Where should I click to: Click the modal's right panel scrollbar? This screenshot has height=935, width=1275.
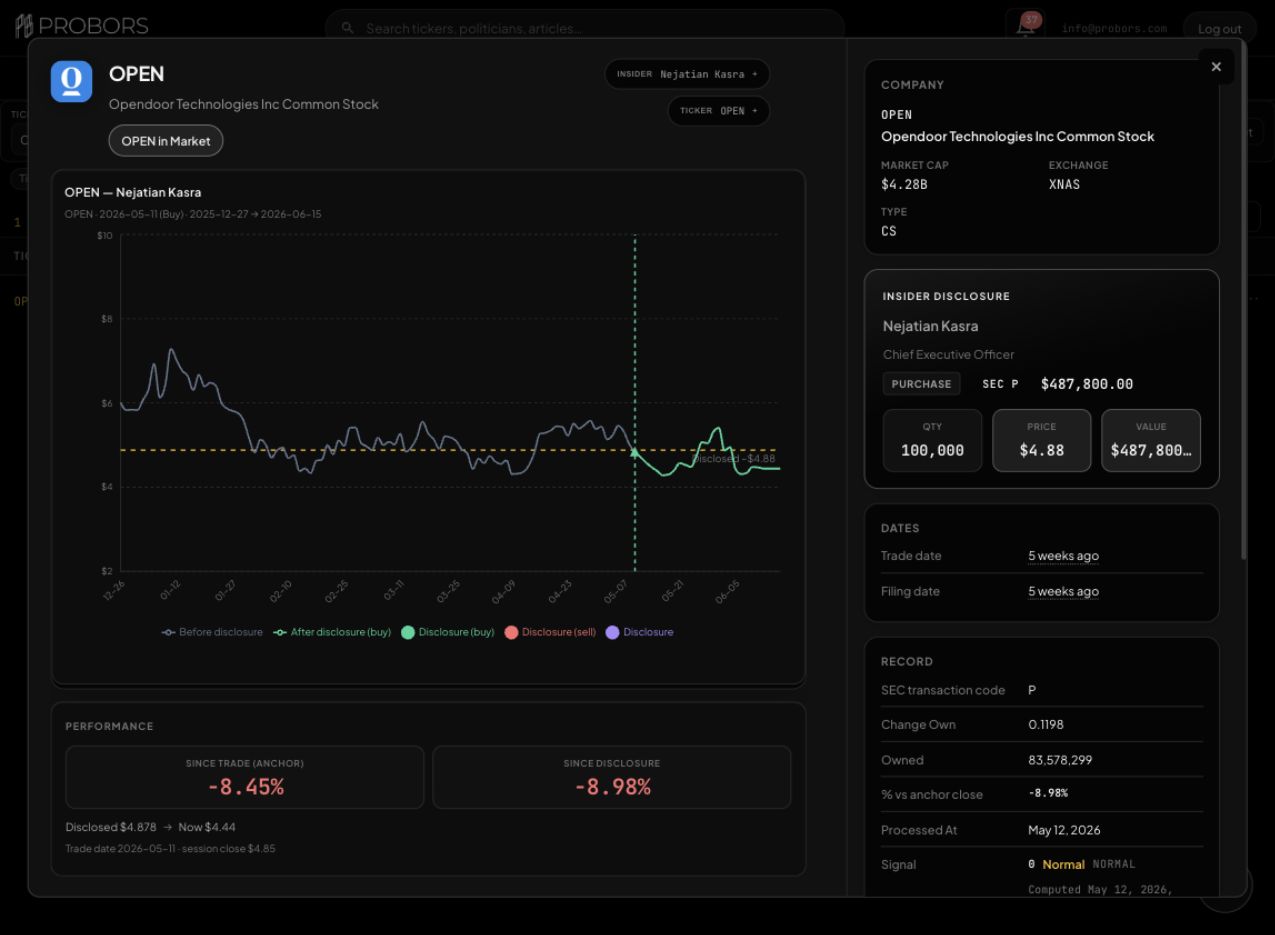click(x=1244, y=300)
